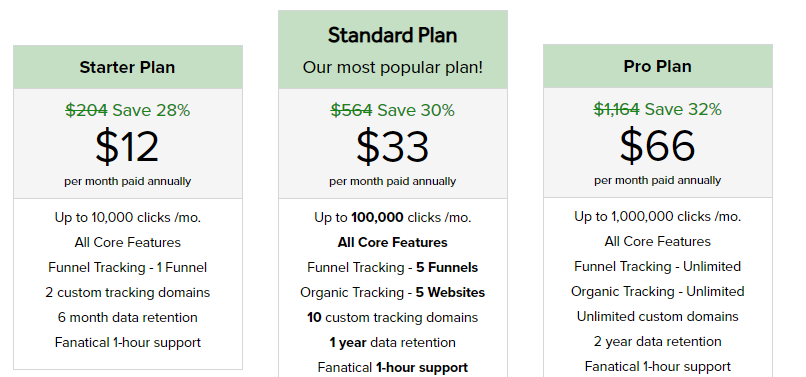Click the Pro Plan header
Screen dimensions: 806x377
[657, 66]
